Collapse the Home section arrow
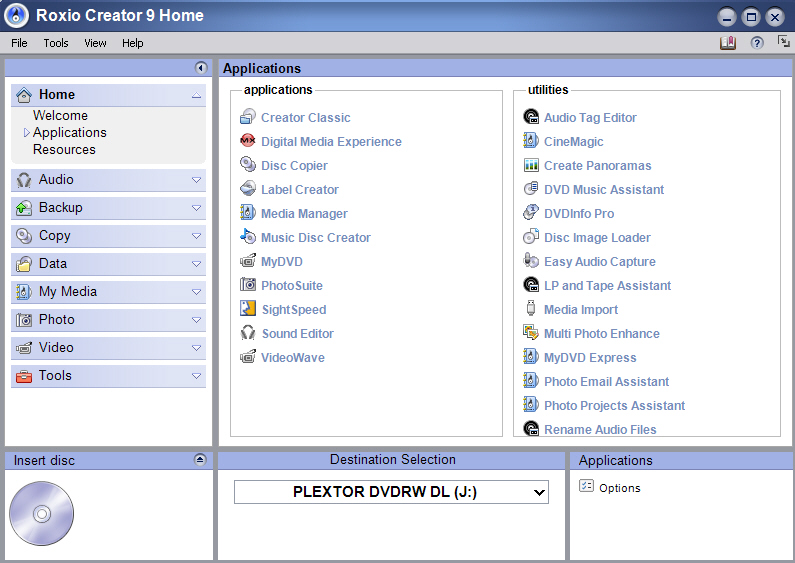Viewport: 795px width, 563px height. 196,95
